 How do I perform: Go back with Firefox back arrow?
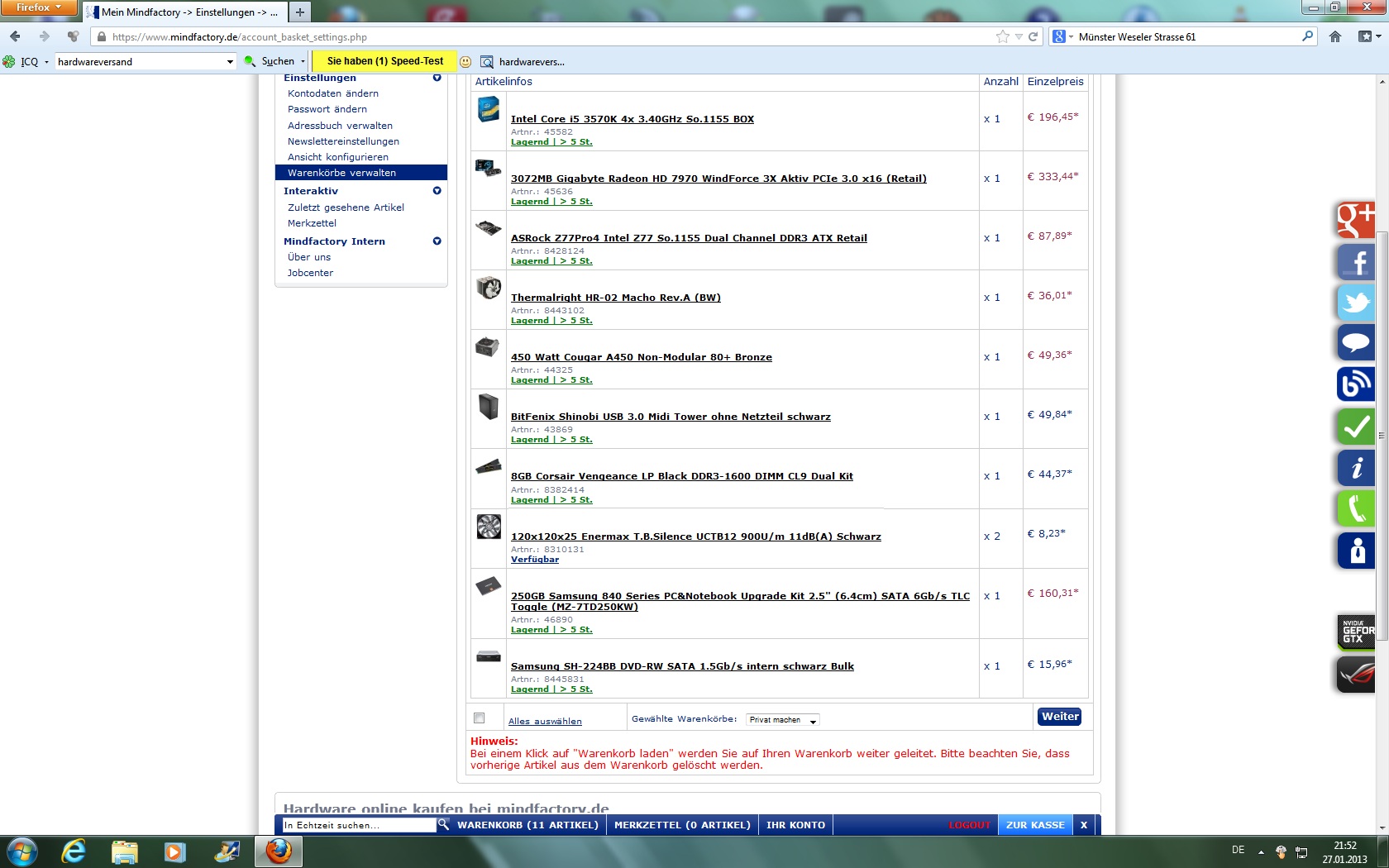[15, 36]
